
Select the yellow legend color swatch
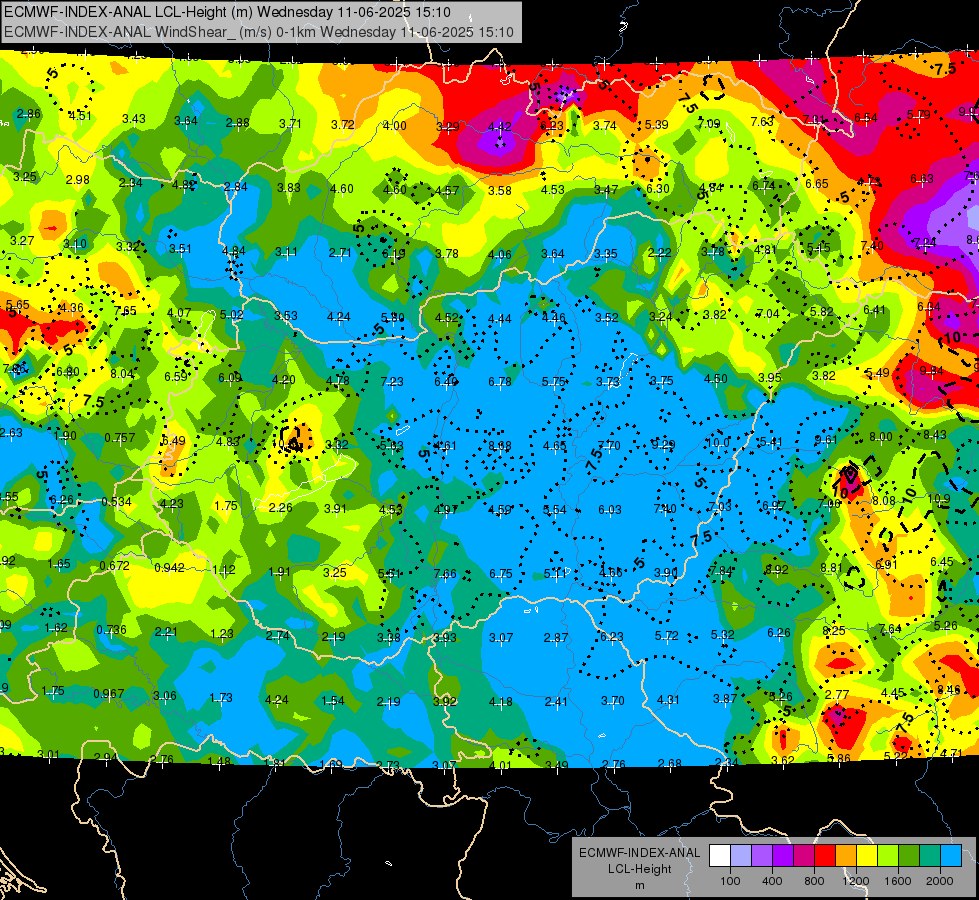pyautogui.click(x=867, y=856)
